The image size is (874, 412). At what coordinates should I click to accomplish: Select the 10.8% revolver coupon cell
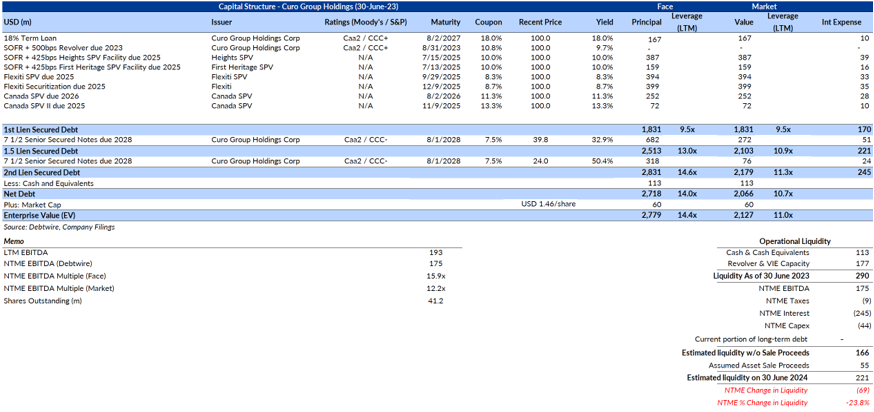click(x=492, y=49)
